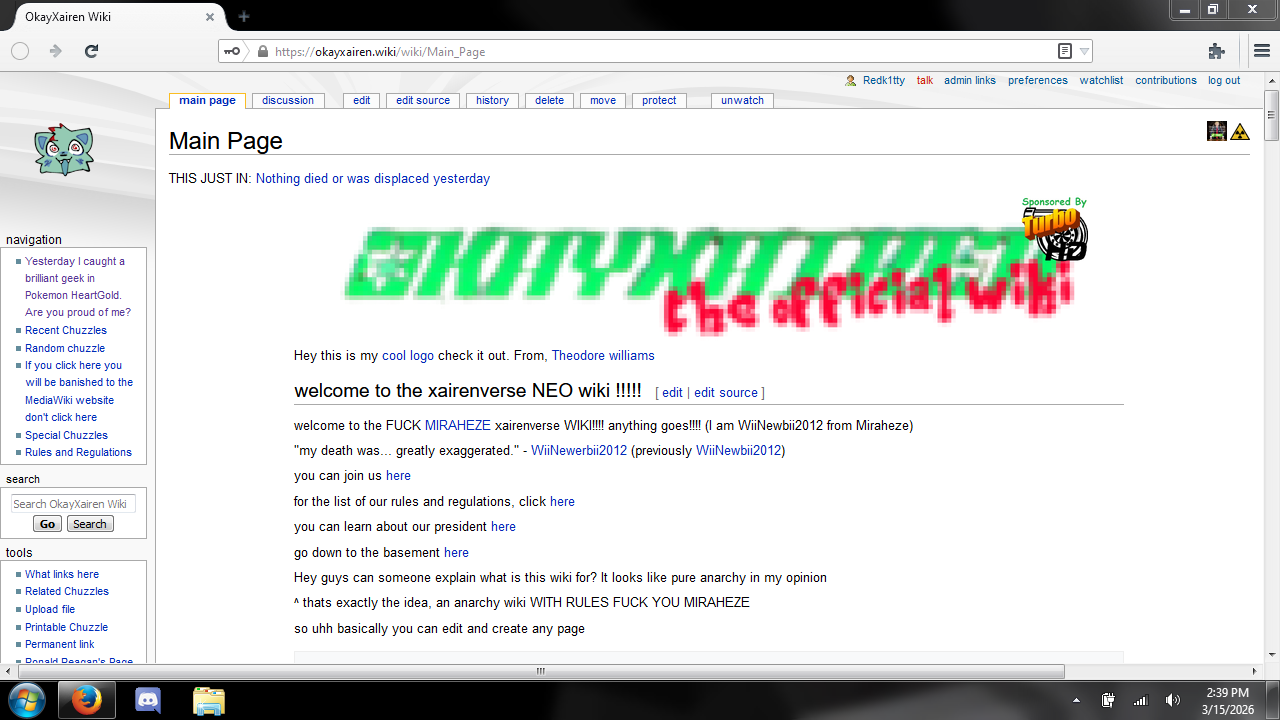Click the key icon in address bar
The image size is (1280, 720).
232,51
